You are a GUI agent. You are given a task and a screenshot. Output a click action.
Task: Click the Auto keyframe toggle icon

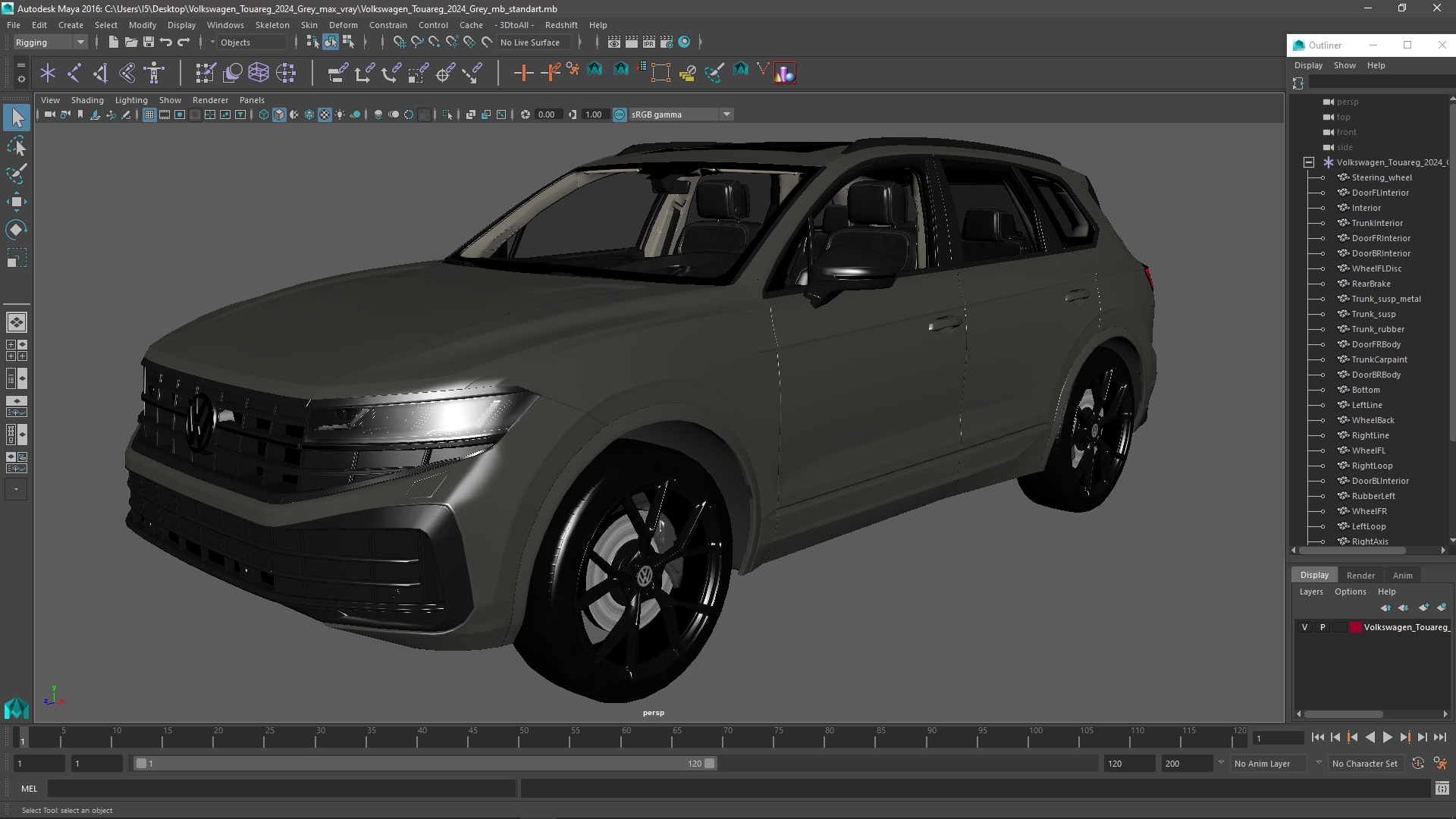click(1418, 764)
